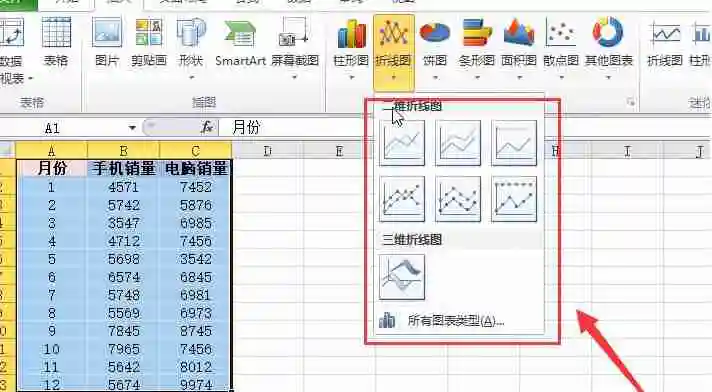Screen dimensions: 712x392
Task: Expand the Area chart dropdown arrow
Action: coord(519,78)
